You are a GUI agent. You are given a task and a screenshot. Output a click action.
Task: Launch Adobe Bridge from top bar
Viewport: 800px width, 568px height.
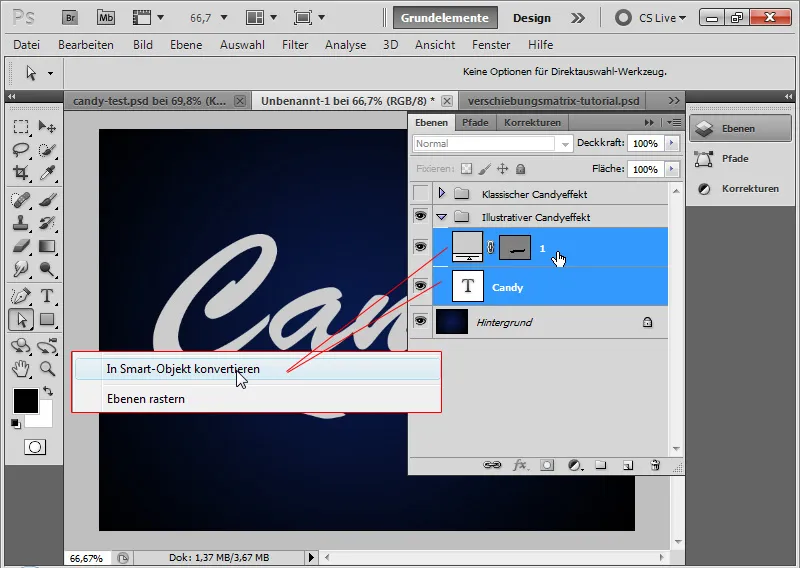70,18
